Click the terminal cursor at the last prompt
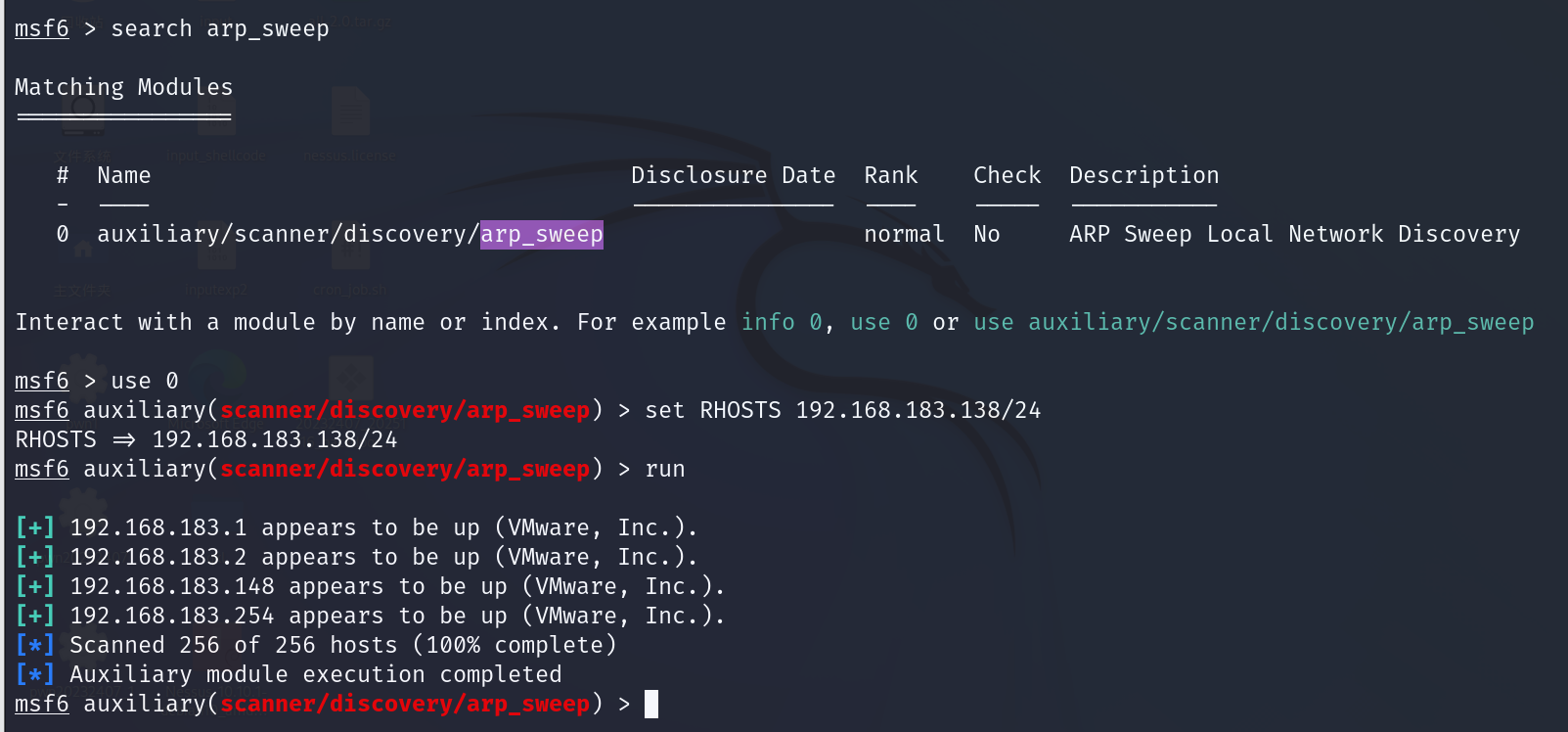Screen dimensions: 1568x732 click(651, 704)
